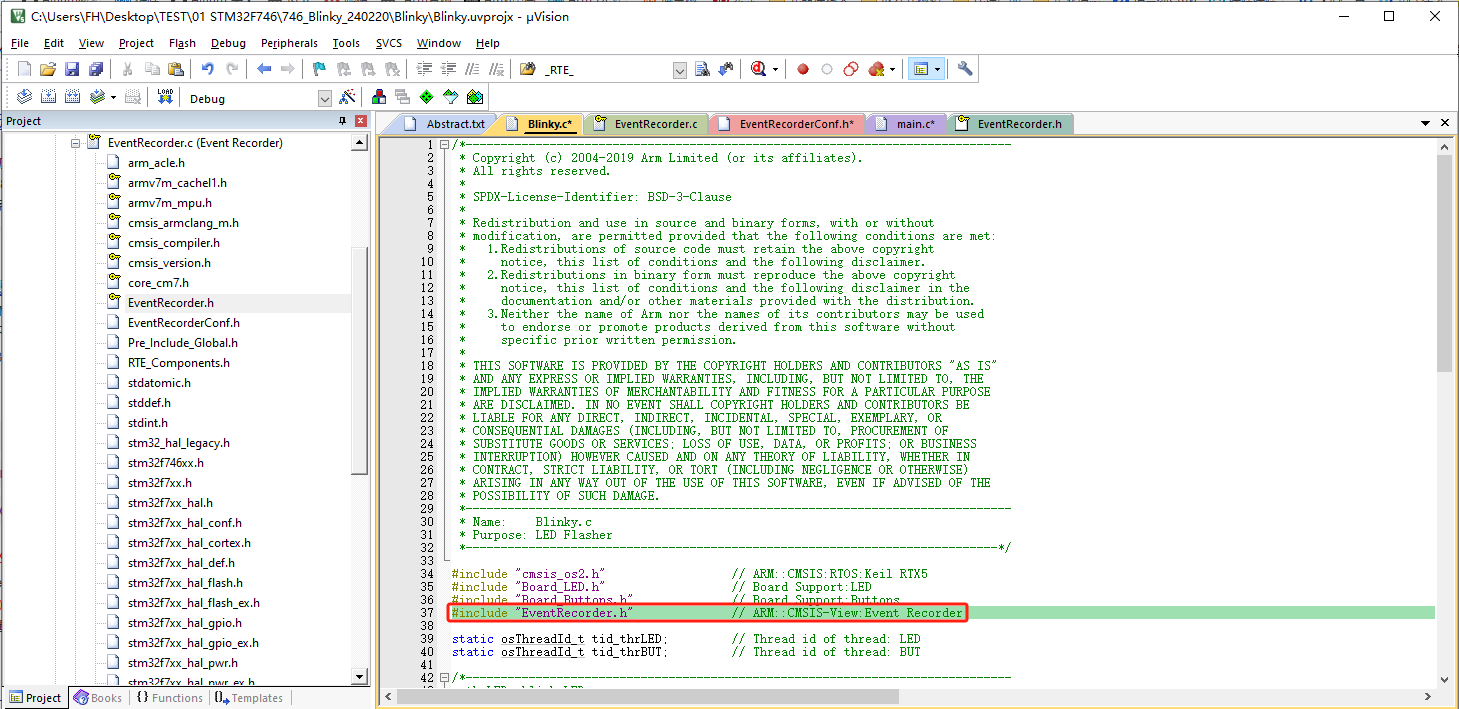Viewport: 1459px width, 709px height.
Task: Open the Peripherals menu
Action: pyautogui.click(x=289, y=43)
